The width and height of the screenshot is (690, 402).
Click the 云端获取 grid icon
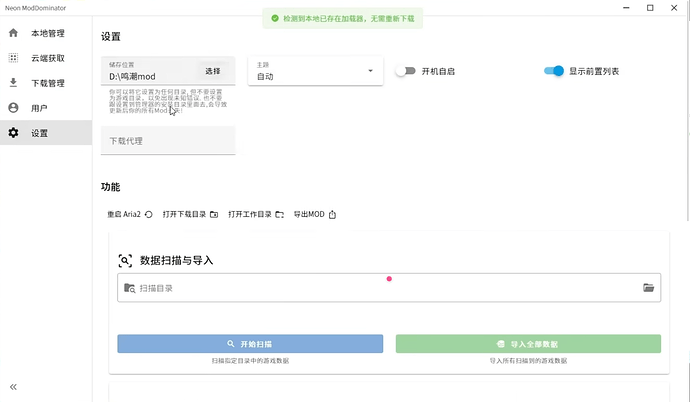(x=13, y=58)
